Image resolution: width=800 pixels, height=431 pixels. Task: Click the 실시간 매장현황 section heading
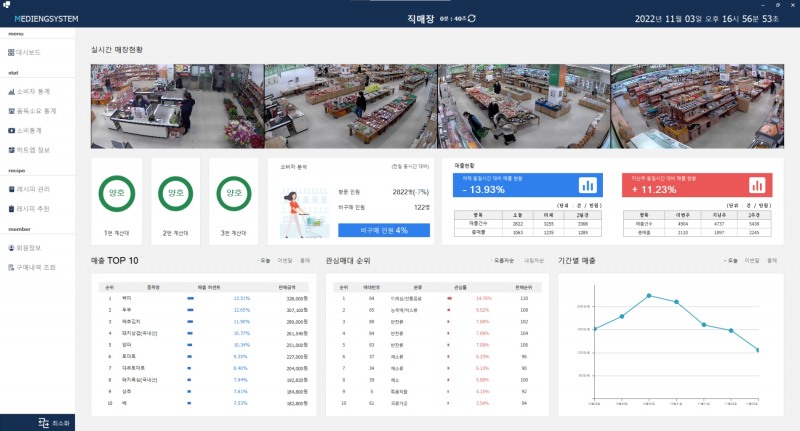pos(117,50)
